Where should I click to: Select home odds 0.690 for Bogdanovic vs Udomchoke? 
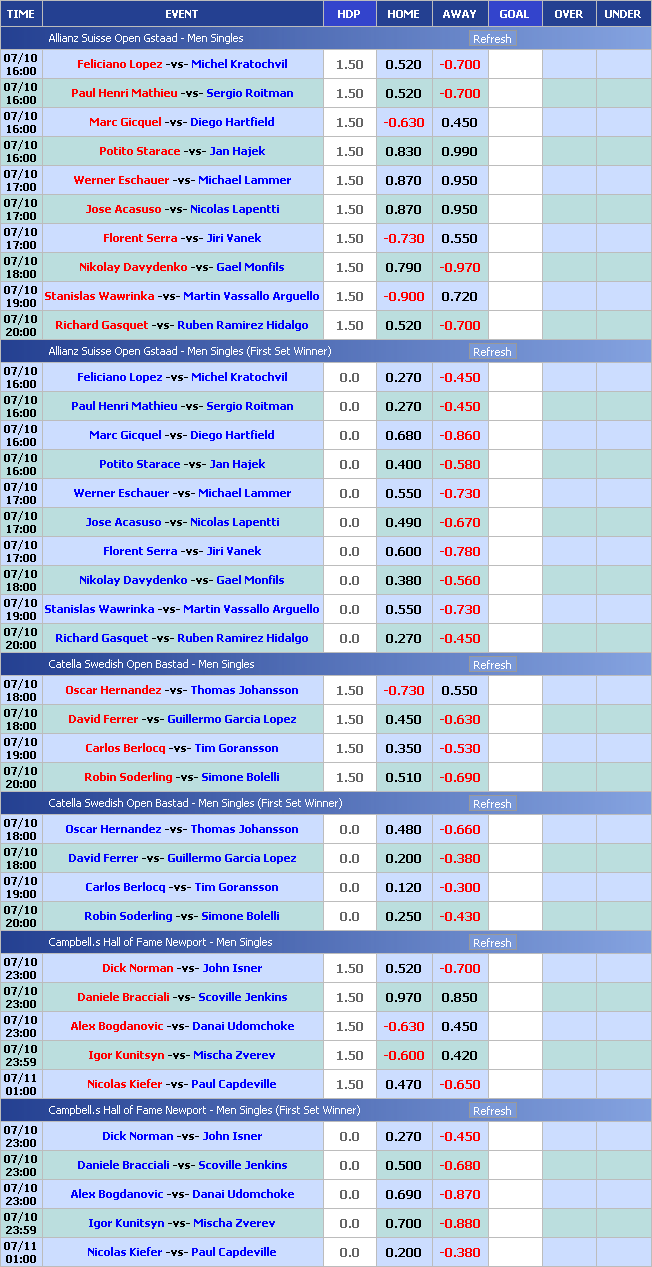coord(403,1195)
